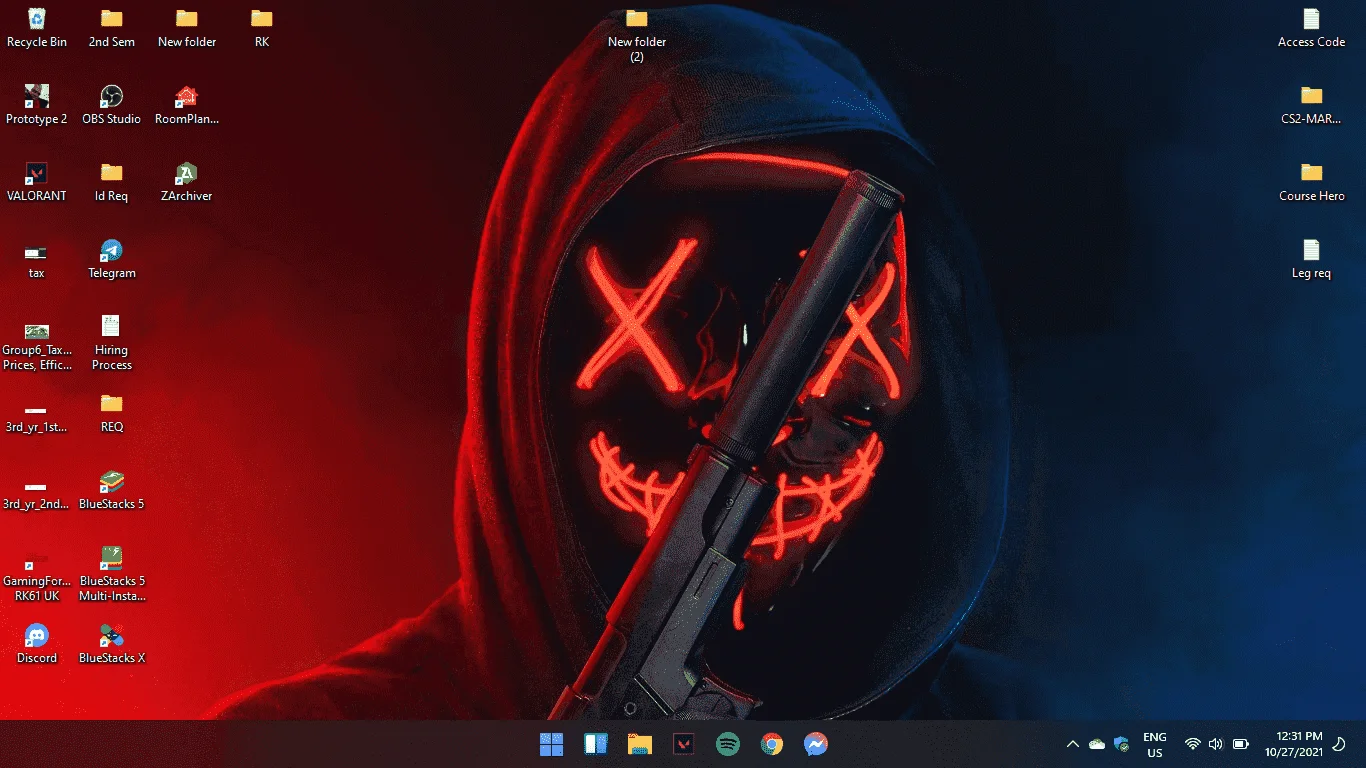Screen dimensions: 1366x768
Task: Select the Recycle Bin desktop icon
Action: [37, 28]
